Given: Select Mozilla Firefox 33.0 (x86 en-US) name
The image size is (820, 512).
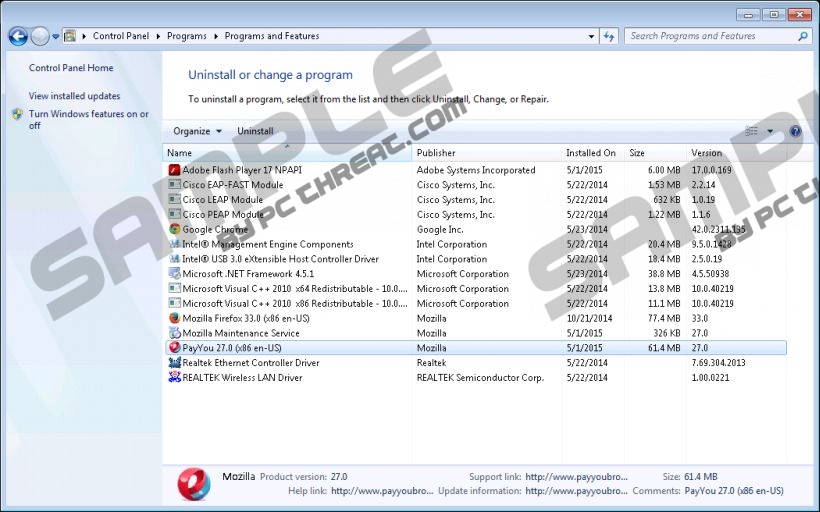Looking at the screenshot, I should 246,318.
